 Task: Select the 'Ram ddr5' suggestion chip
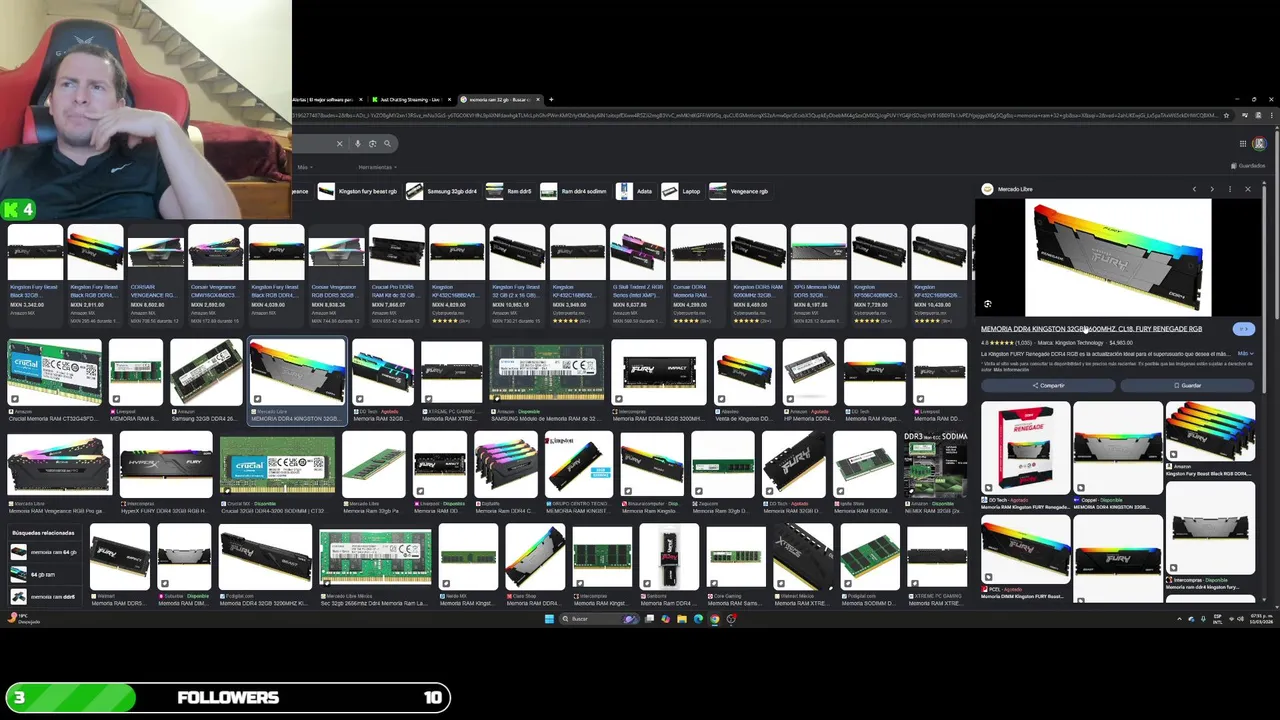[x=509, y=191]
